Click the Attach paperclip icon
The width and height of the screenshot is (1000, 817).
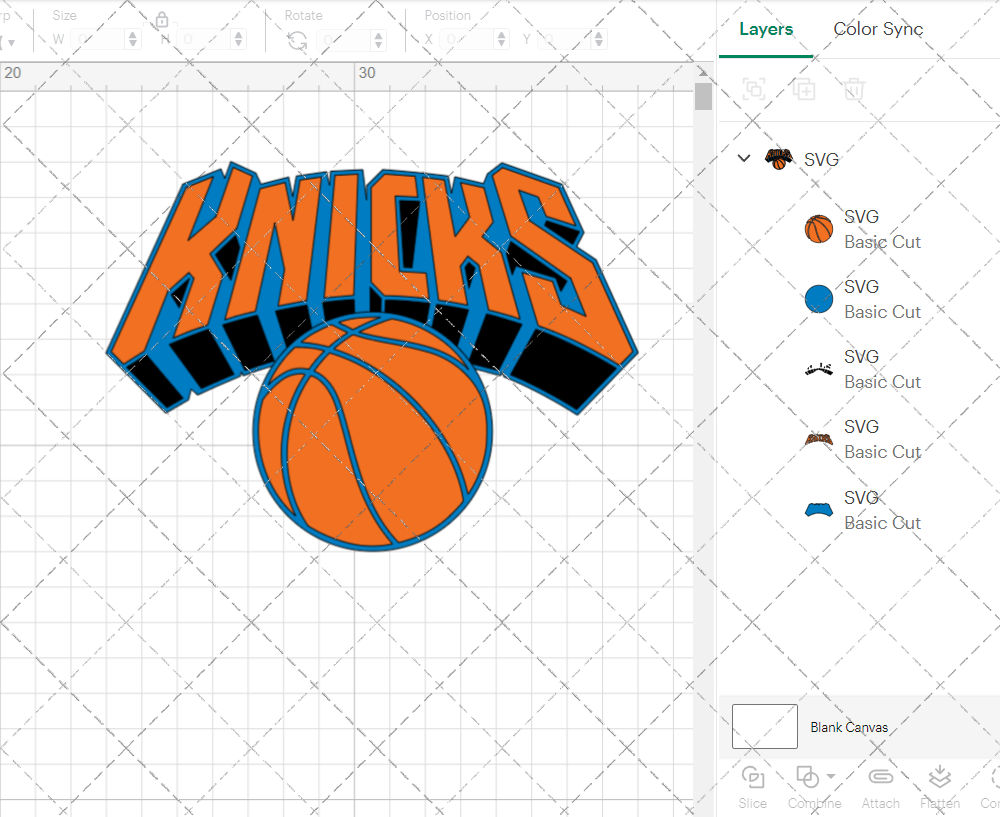click(881, 777)
